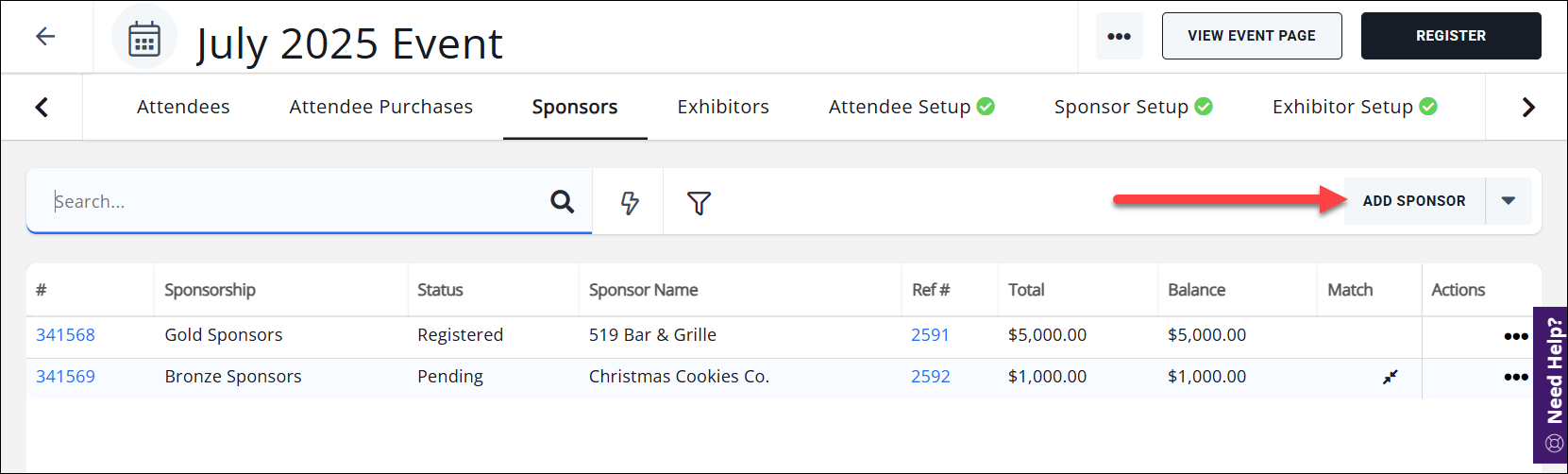Click the Add Sponsor button
1568x474 pixels.
tap(1413, 201)
